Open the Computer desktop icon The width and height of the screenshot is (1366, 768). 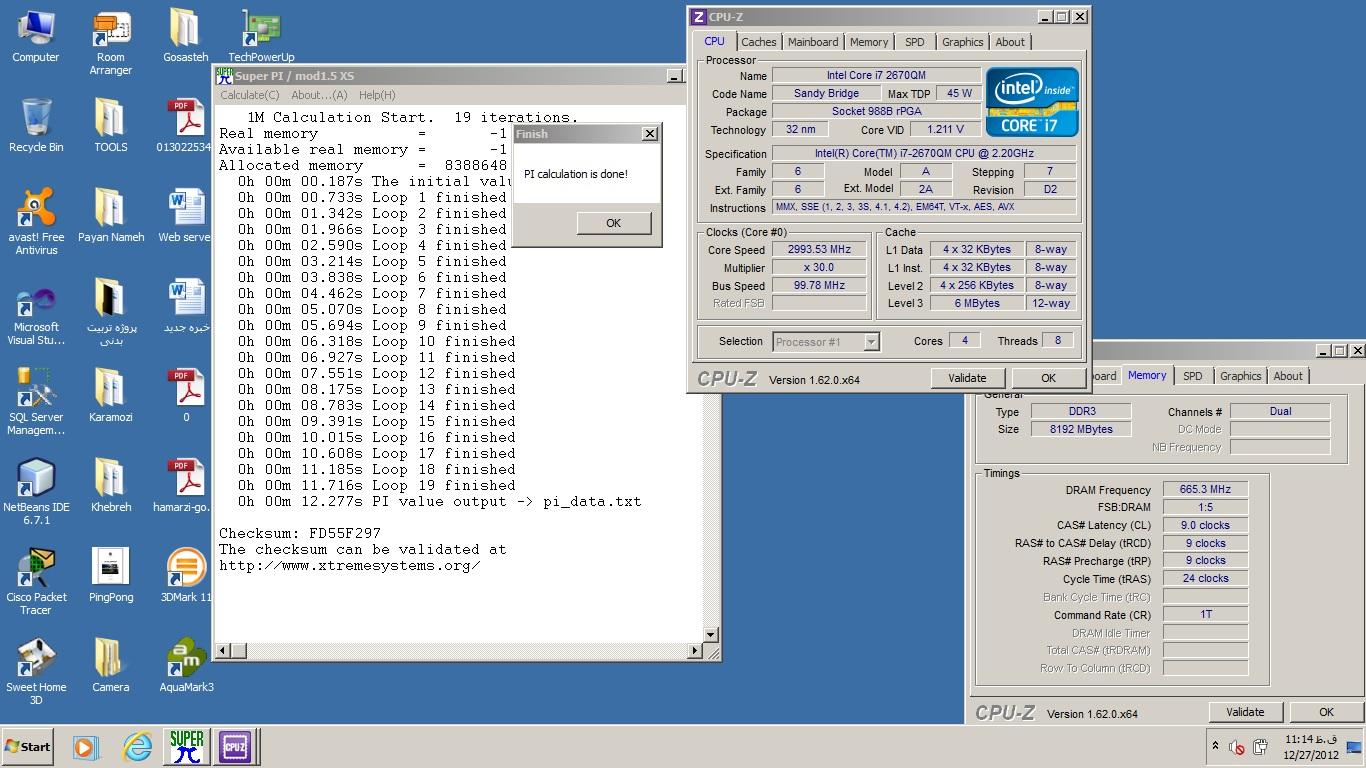pos(36,36)
